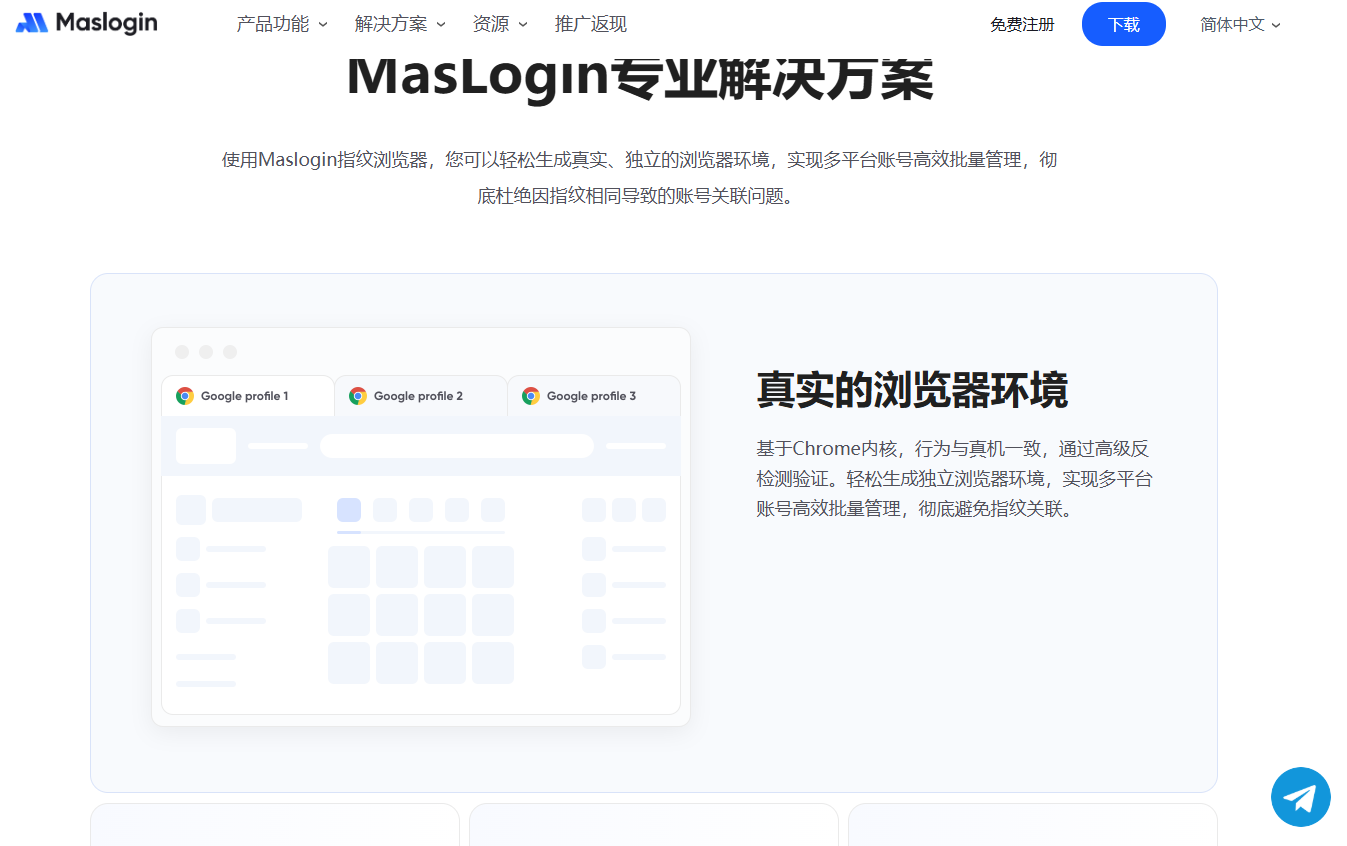Image resolution: width=1347 pixels, height=846 pixels.
Task: Open the 资源 dropdown menu
Action: (x=499, y=25)
